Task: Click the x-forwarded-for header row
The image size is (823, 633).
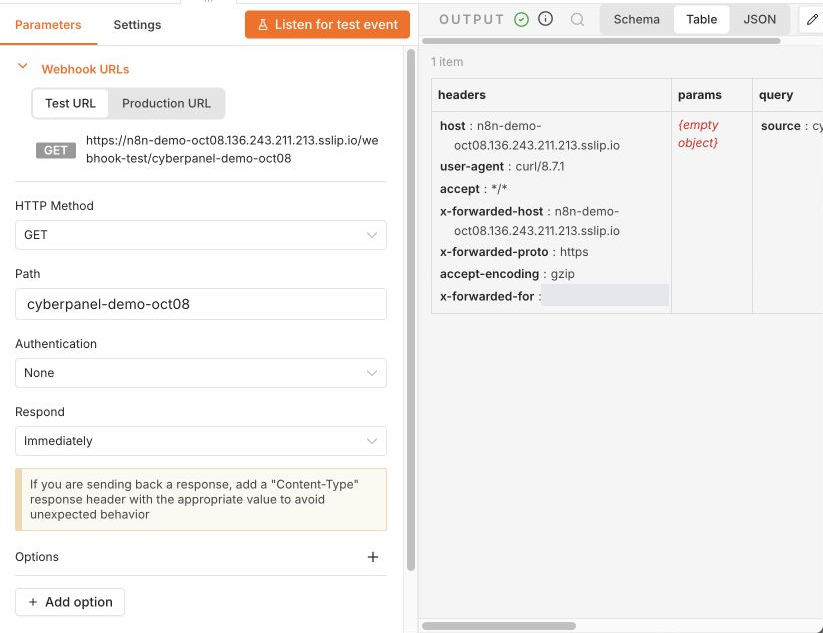Action: click(554, 296)
